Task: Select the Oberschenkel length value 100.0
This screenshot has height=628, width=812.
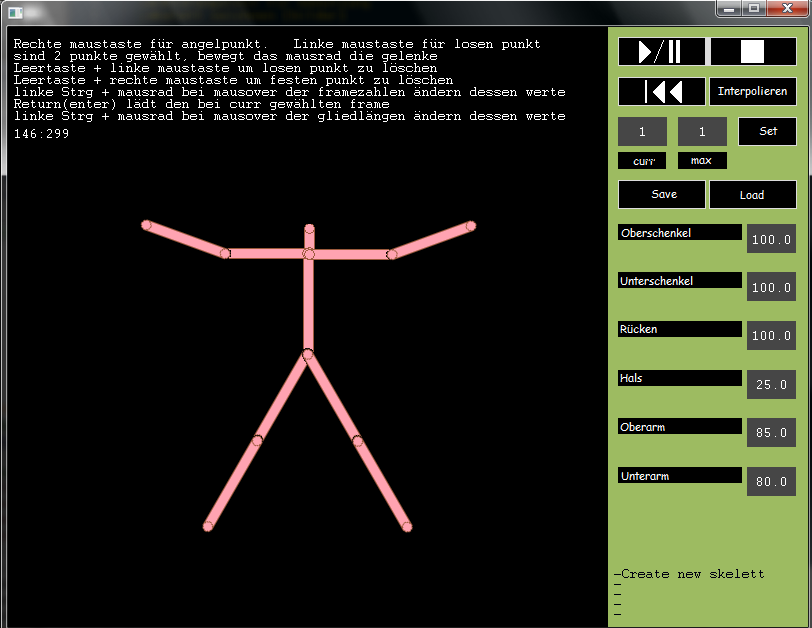Action: click(771, 240)
